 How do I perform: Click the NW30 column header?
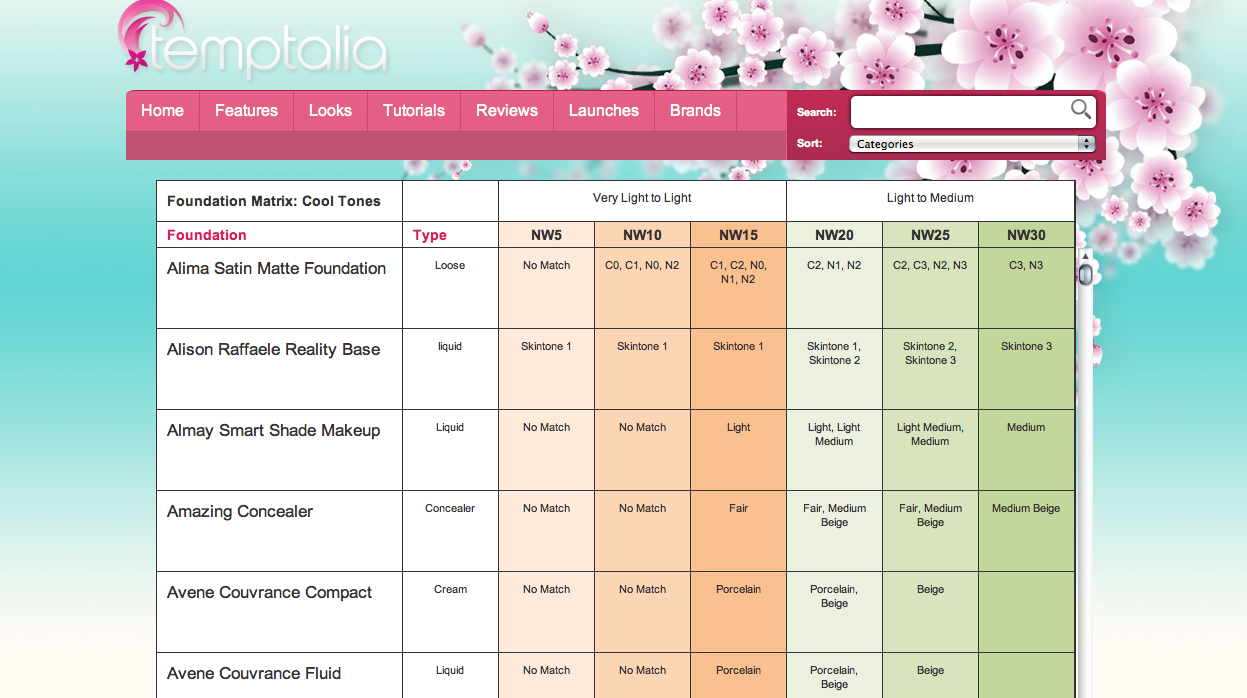pyautogui.click(x=1026, y=235)
